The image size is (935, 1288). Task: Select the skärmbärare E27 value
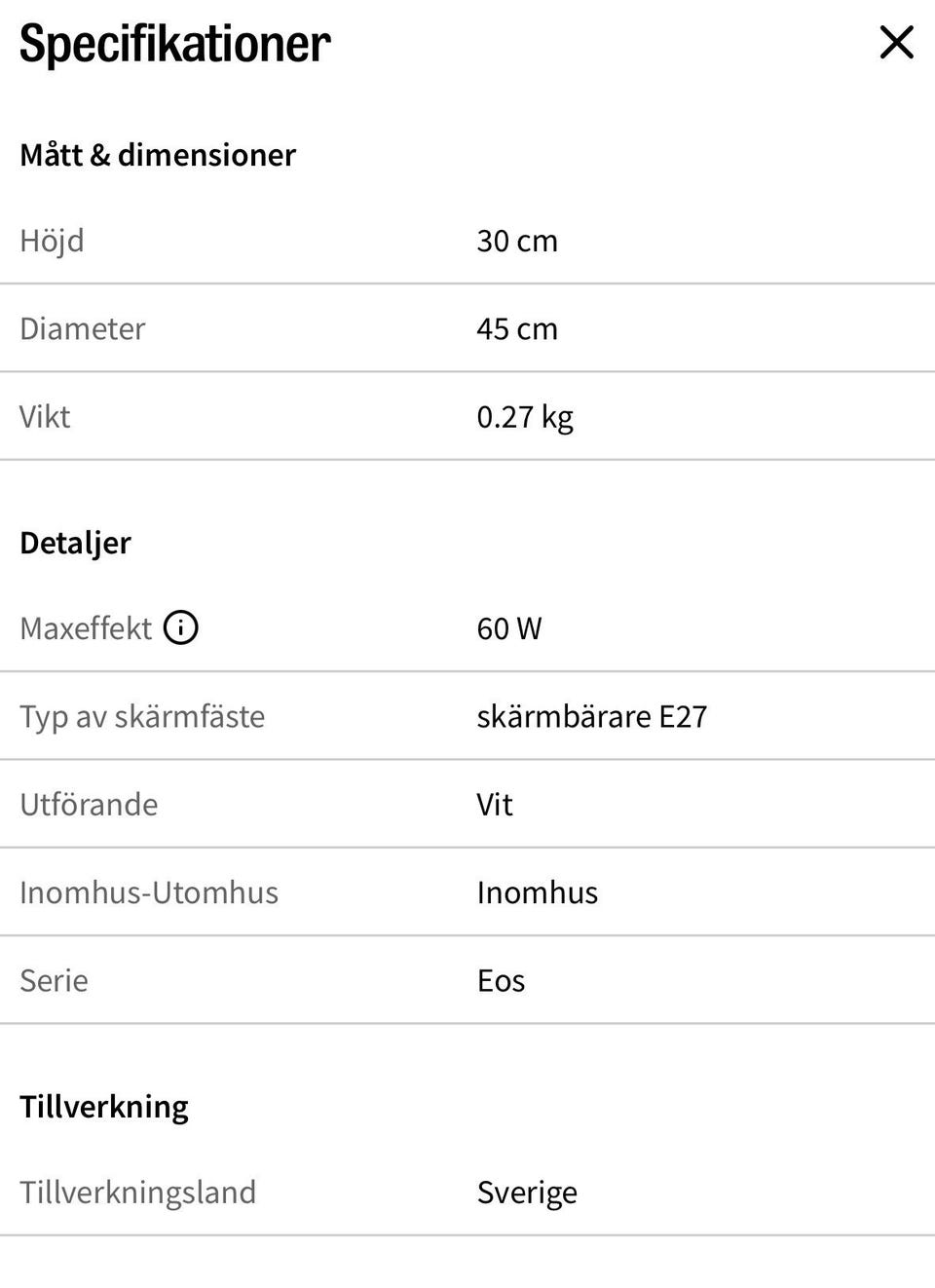click(592, 716)
